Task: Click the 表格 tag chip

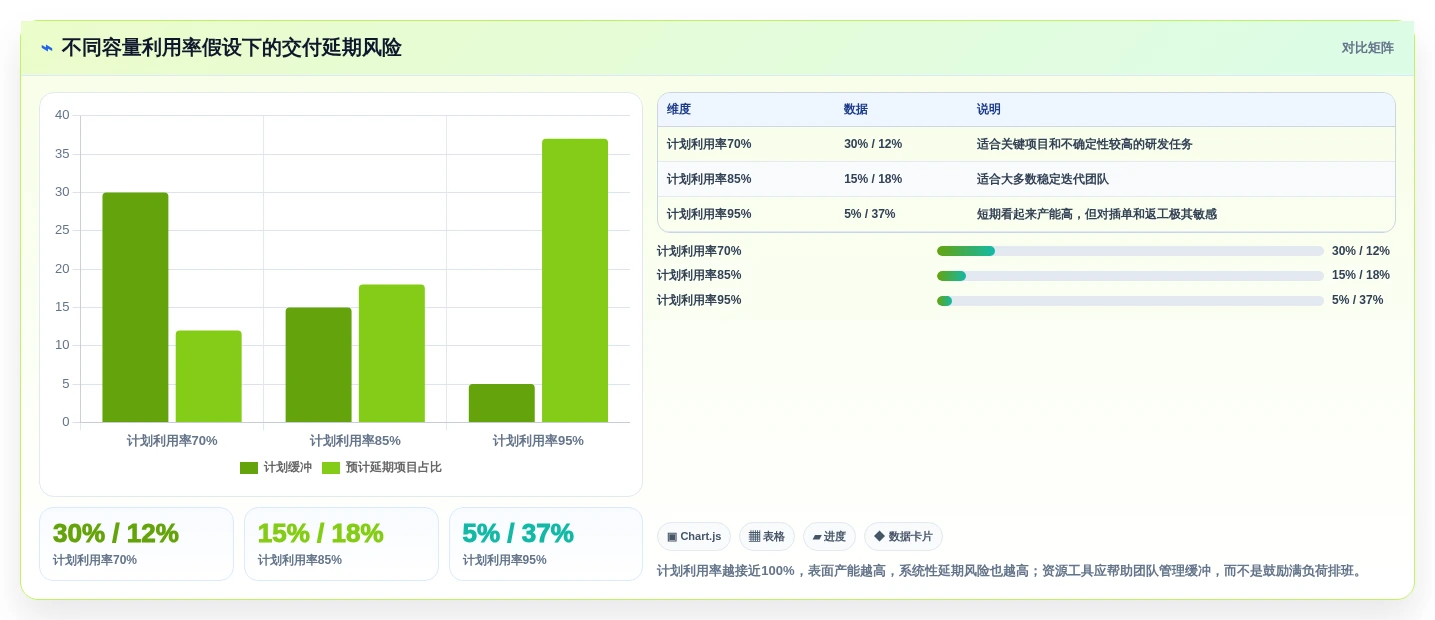Action: click(767, 537)
